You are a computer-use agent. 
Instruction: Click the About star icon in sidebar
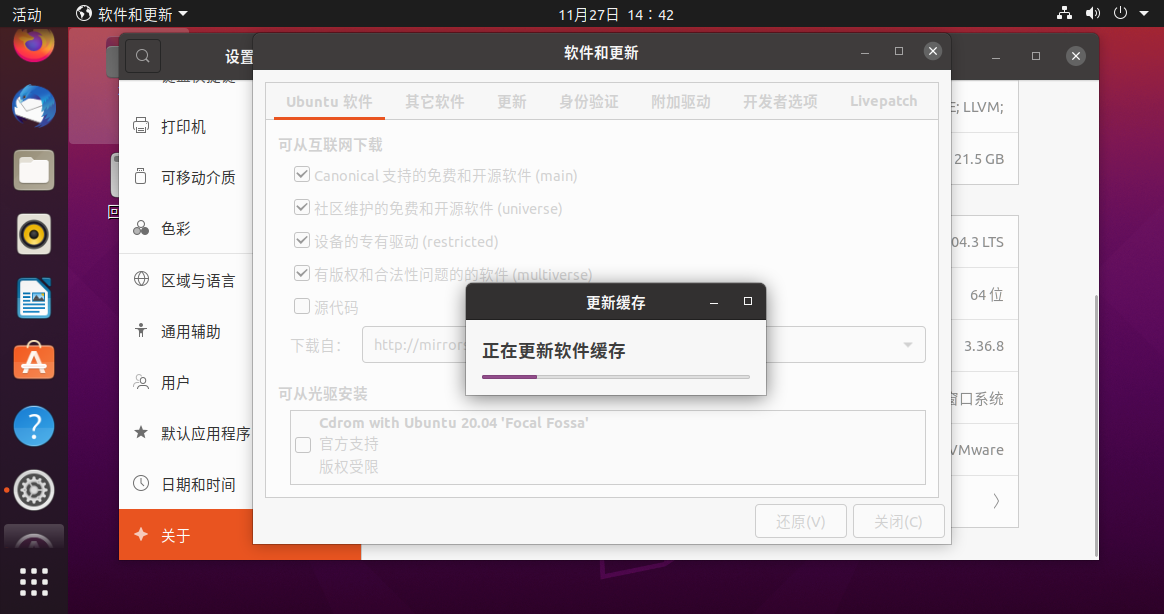[x=141, y=535]
